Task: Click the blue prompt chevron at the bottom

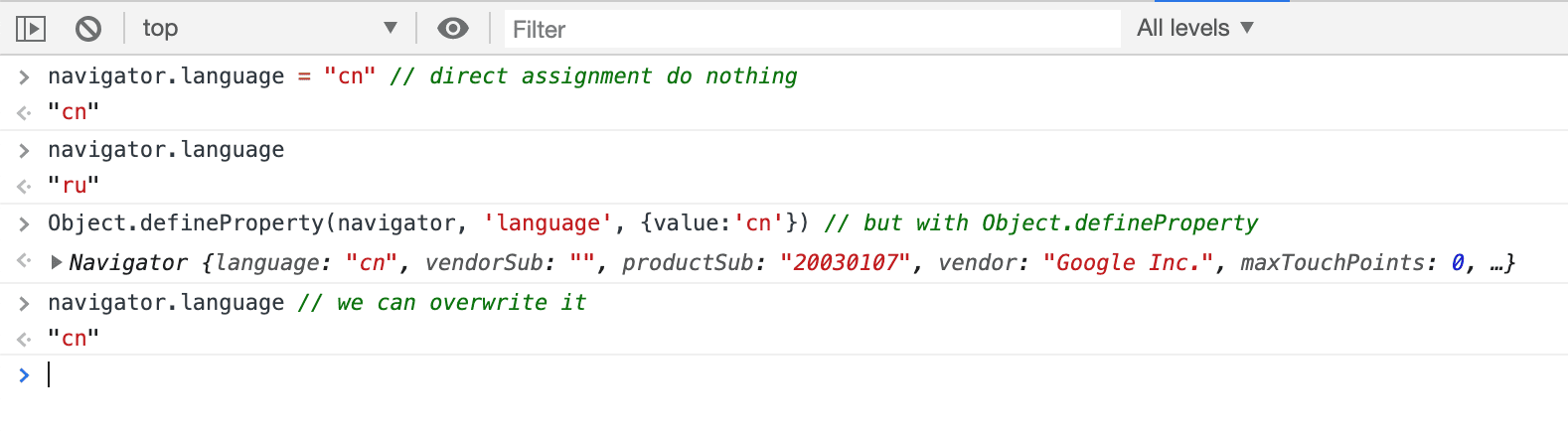Action: [x=24, y=374]
